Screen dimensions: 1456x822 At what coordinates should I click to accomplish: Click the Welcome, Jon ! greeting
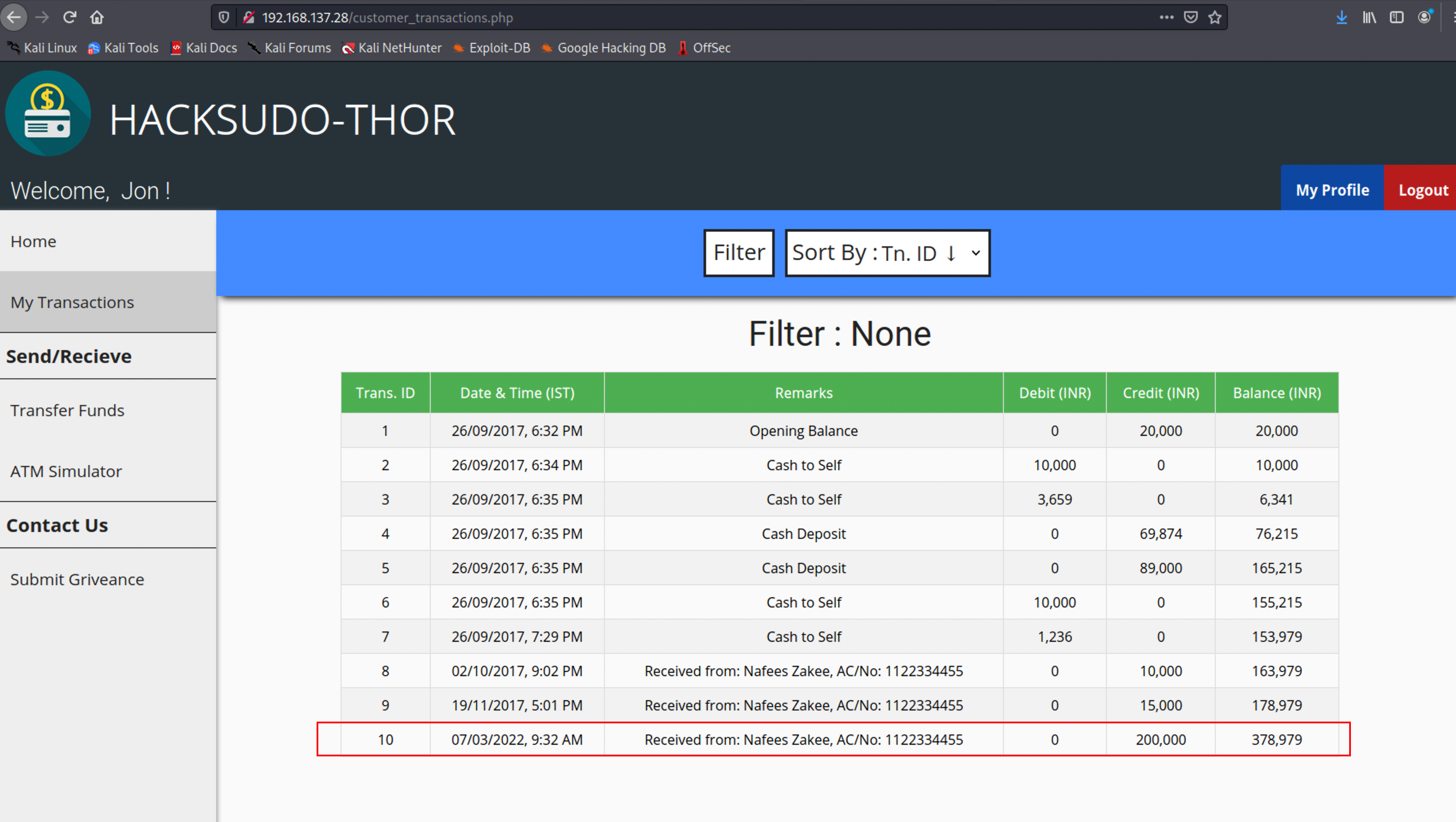click(x=91, y=191)
